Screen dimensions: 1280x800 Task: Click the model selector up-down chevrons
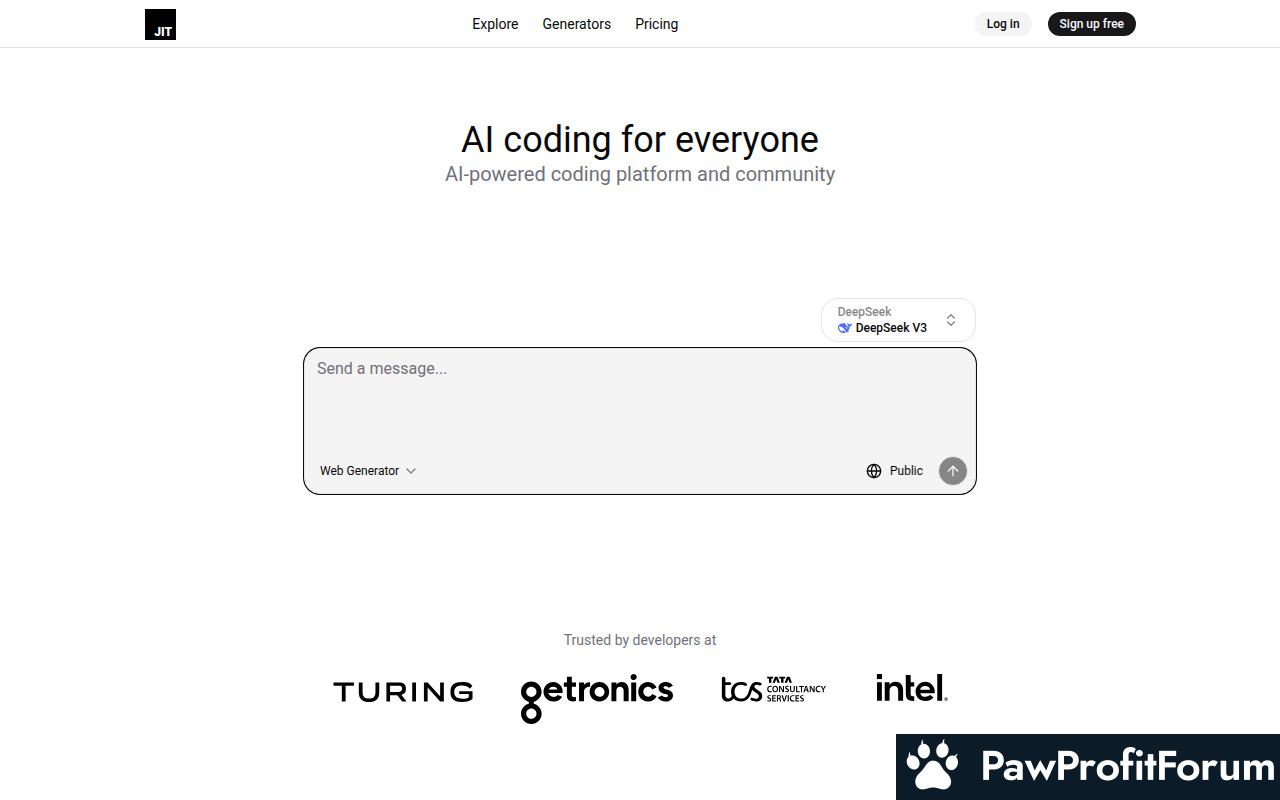coord(951,320)
